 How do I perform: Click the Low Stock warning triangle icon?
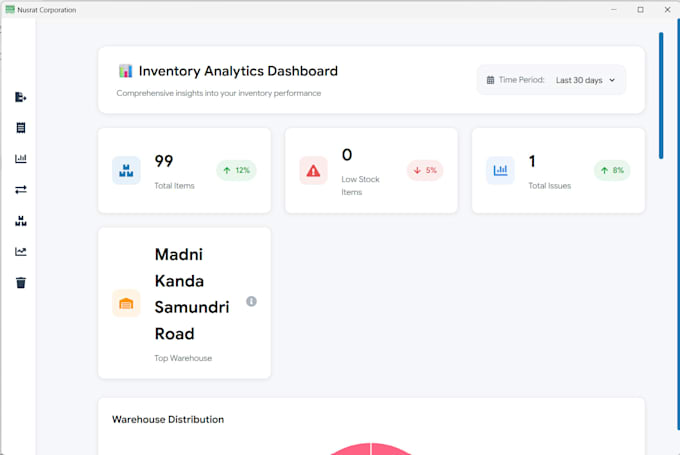313,170
